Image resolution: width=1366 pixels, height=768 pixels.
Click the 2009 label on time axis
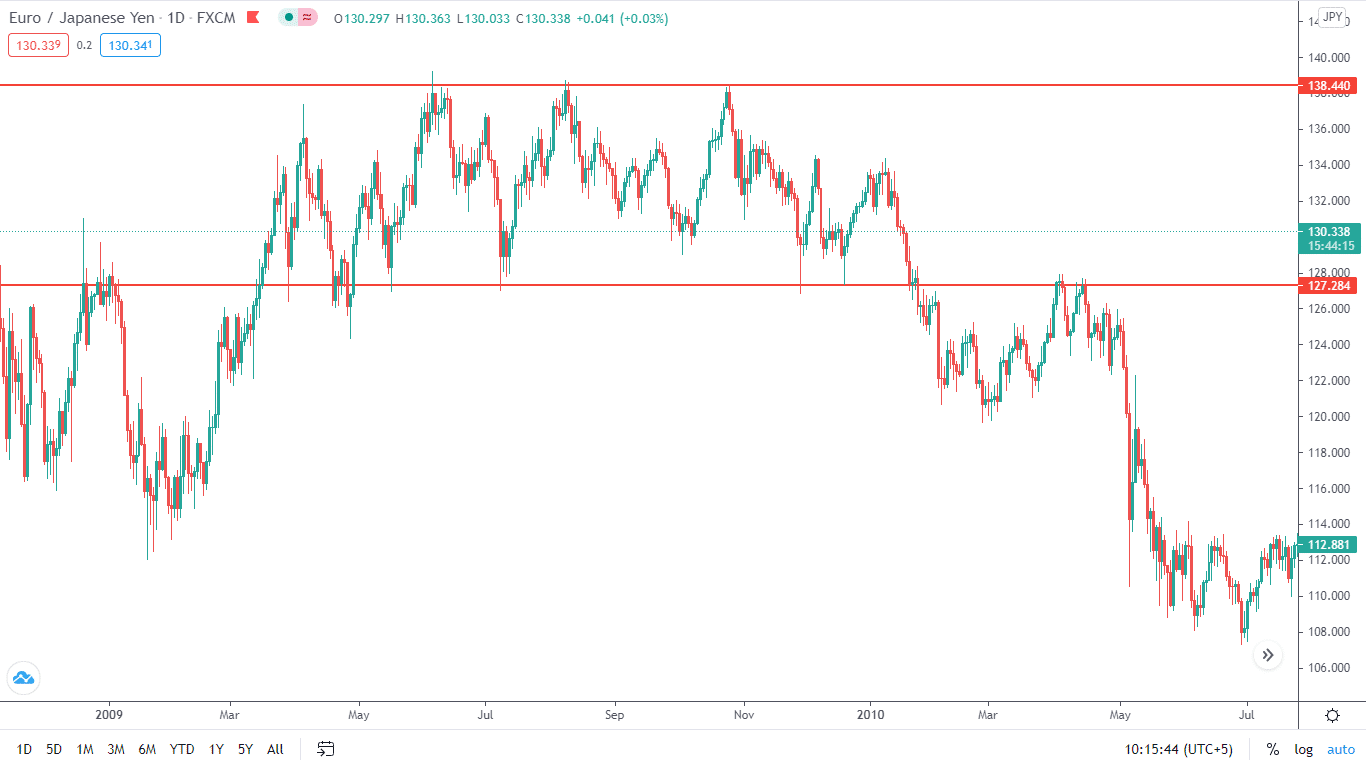point(108,715)
